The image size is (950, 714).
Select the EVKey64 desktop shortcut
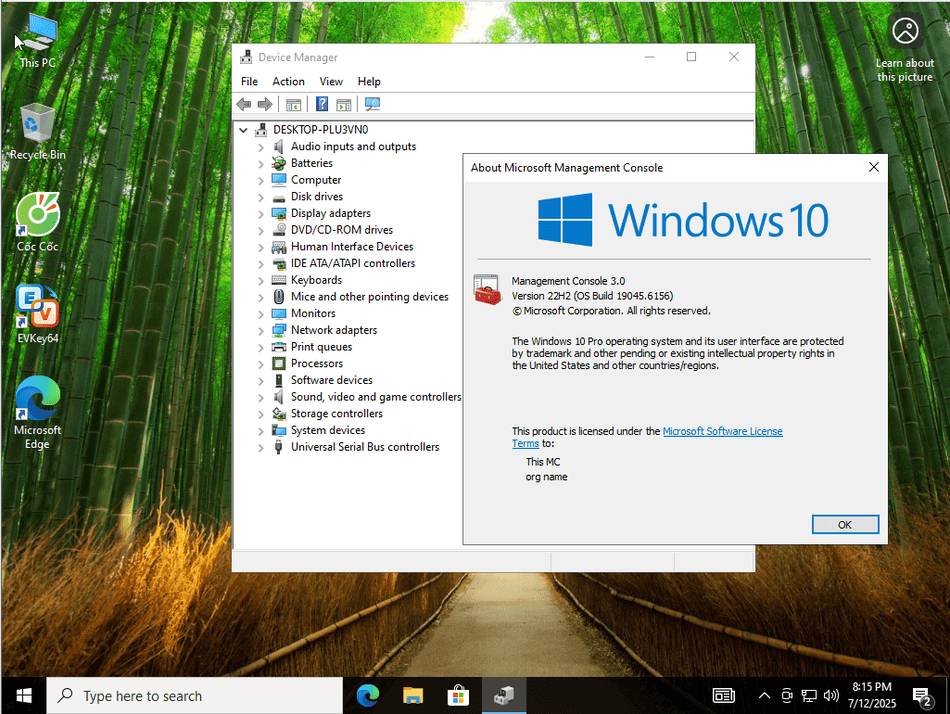[x=38, y=315]
